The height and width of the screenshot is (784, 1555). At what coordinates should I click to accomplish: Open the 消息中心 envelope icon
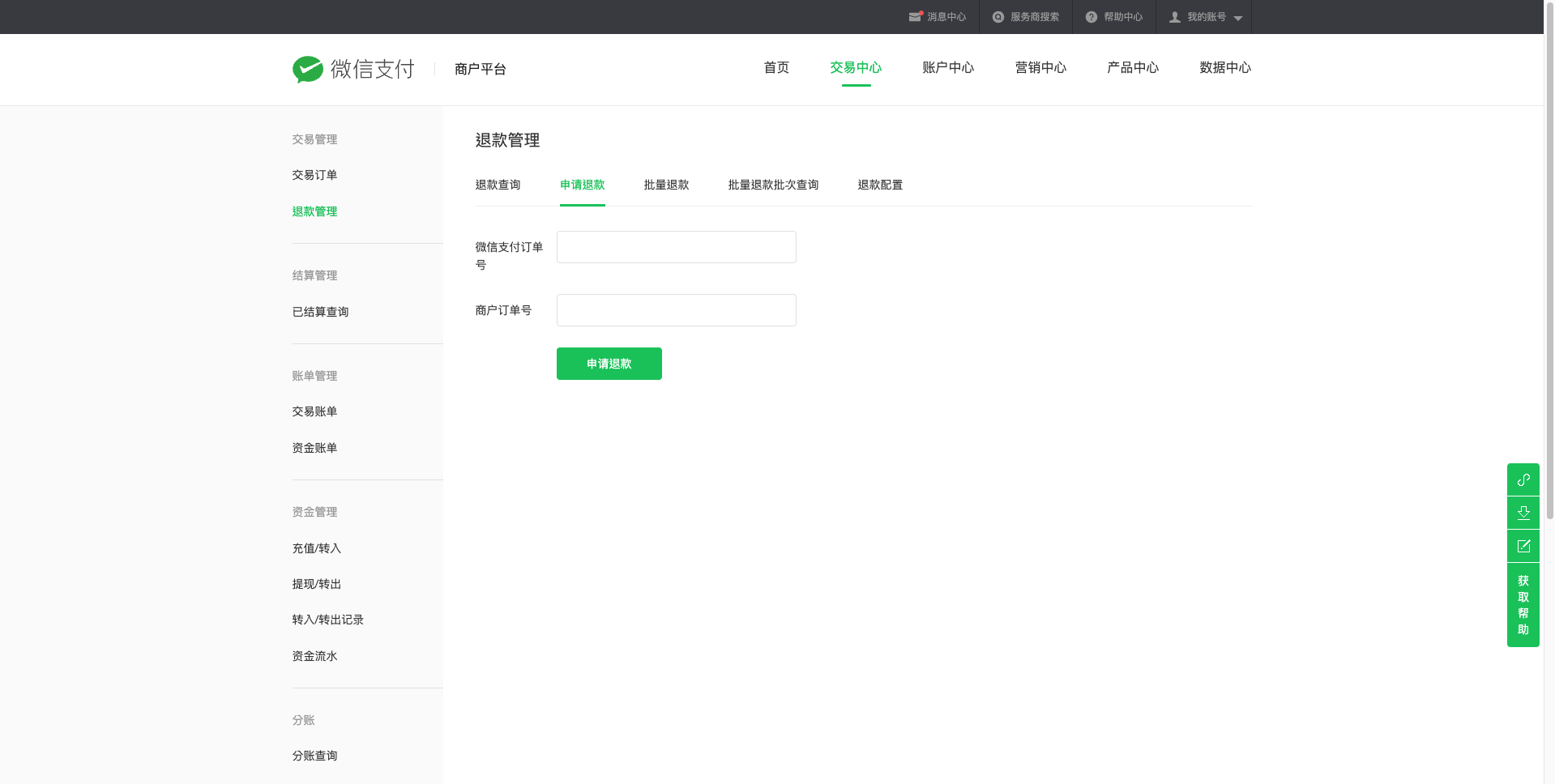[915, 17]
